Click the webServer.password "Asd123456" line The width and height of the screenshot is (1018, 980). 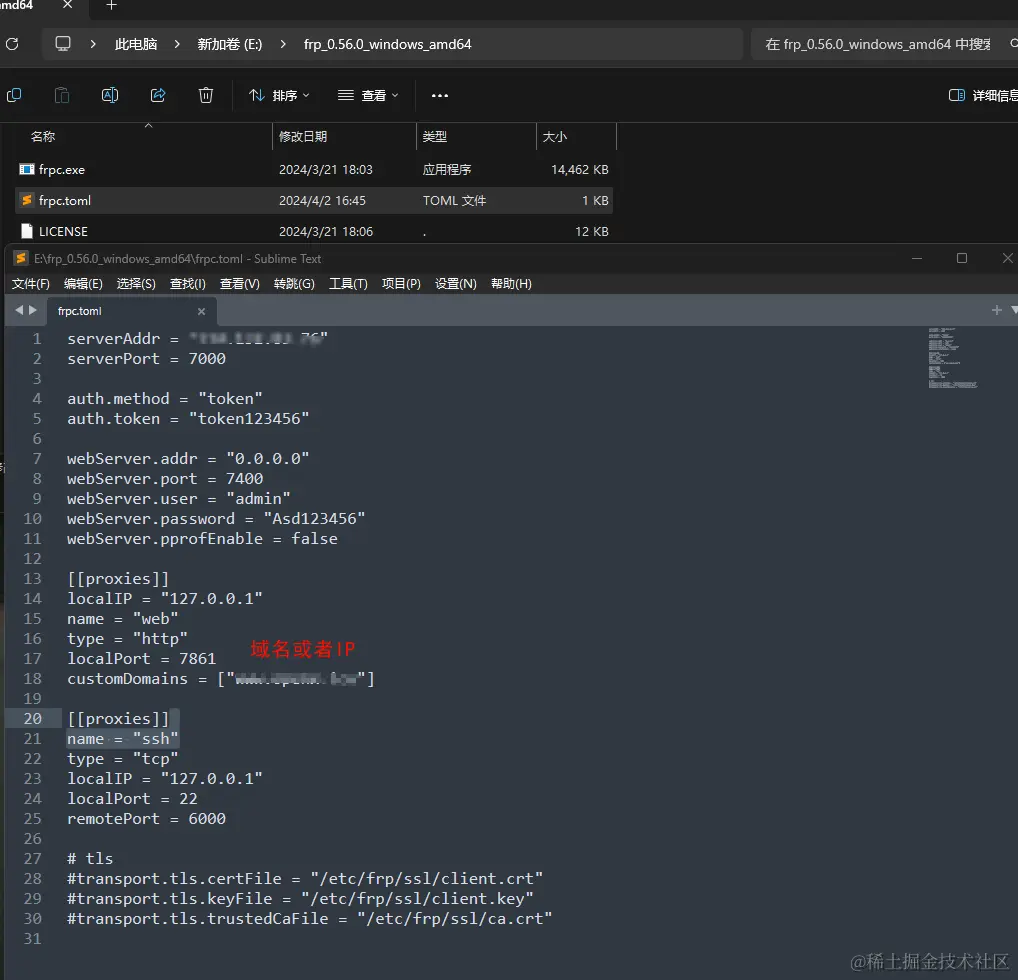point(216,519)
